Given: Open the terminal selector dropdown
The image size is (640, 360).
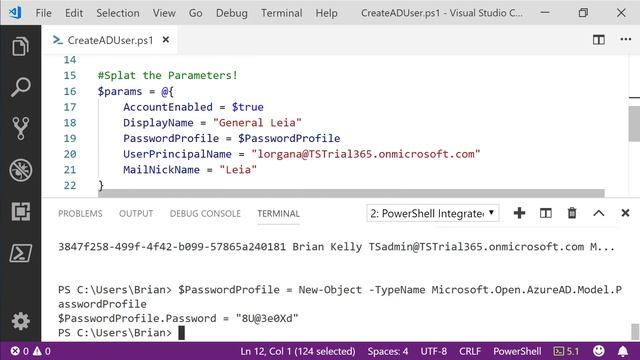Looking at the screenshot, I should pos(433,213).
